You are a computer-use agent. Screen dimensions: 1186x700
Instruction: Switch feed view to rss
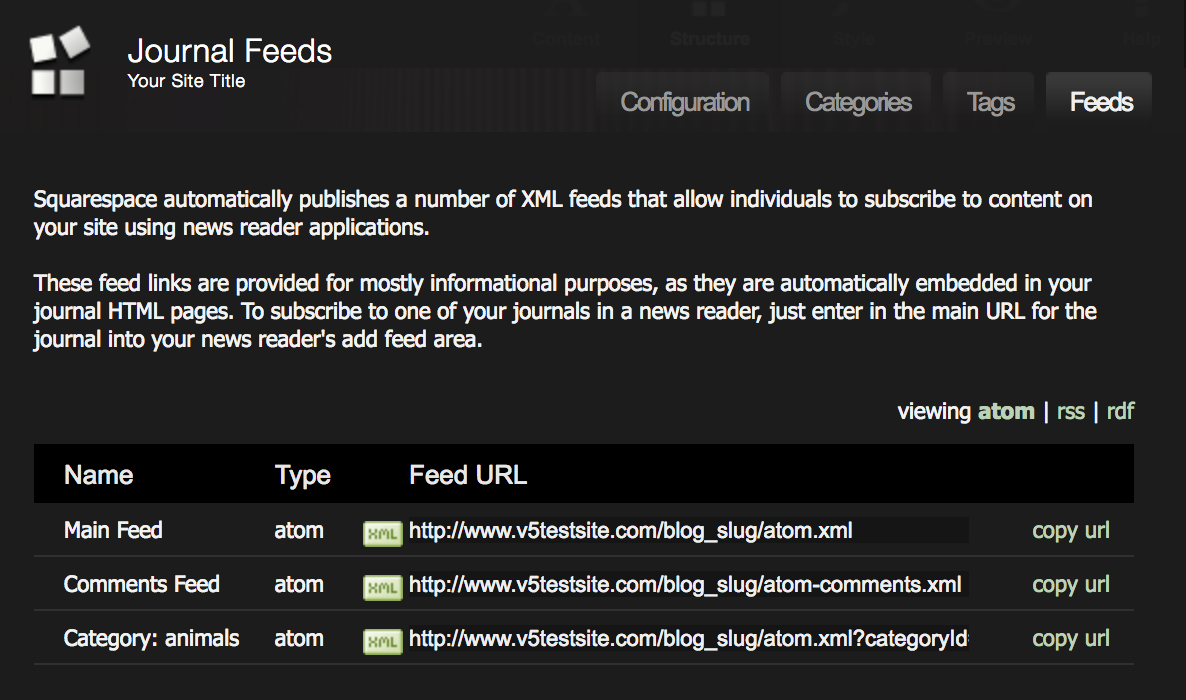click(x=1070, y=411)
